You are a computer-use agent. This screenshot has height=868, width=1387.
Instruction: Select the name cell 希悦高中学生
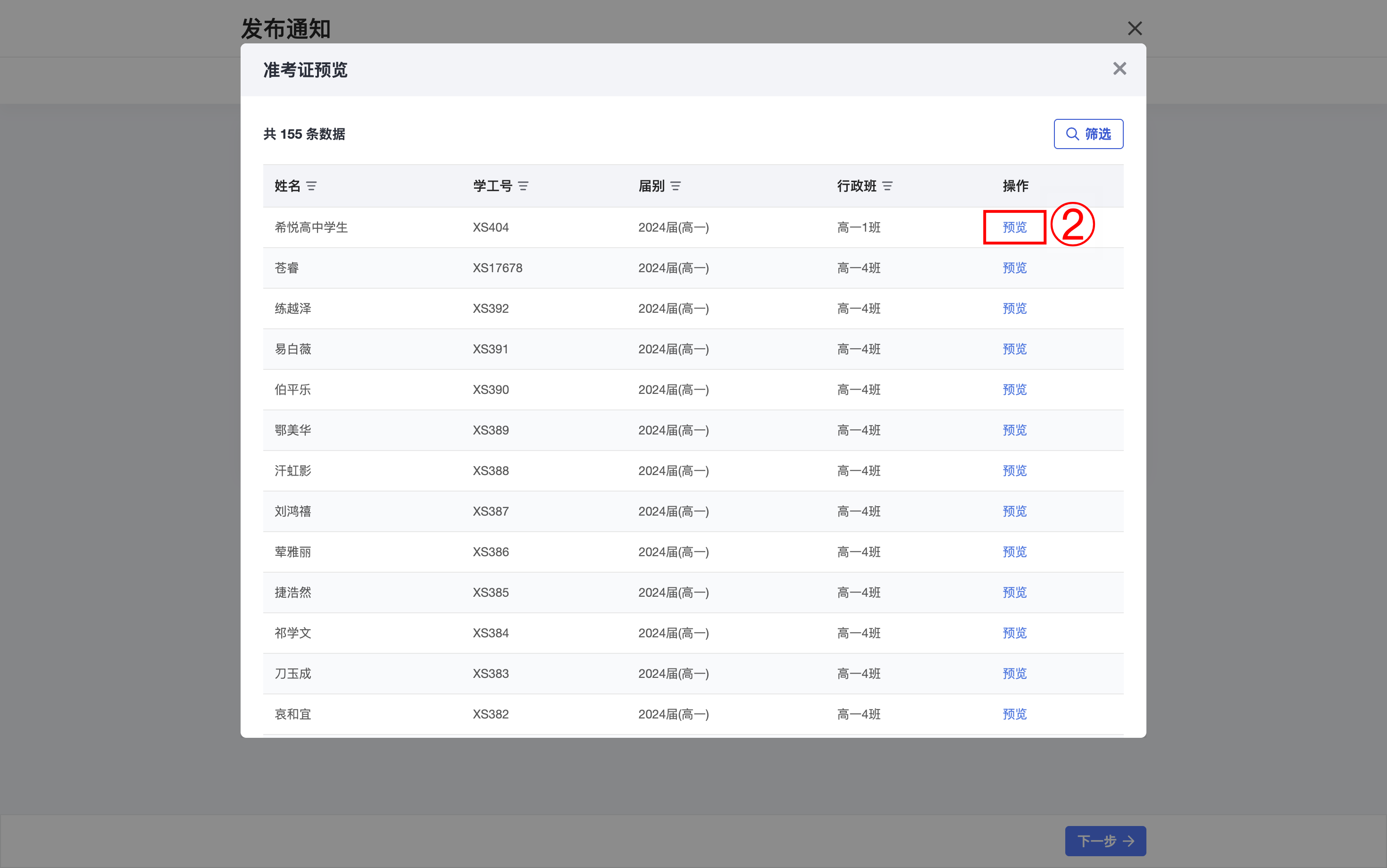tap(311, 227)
